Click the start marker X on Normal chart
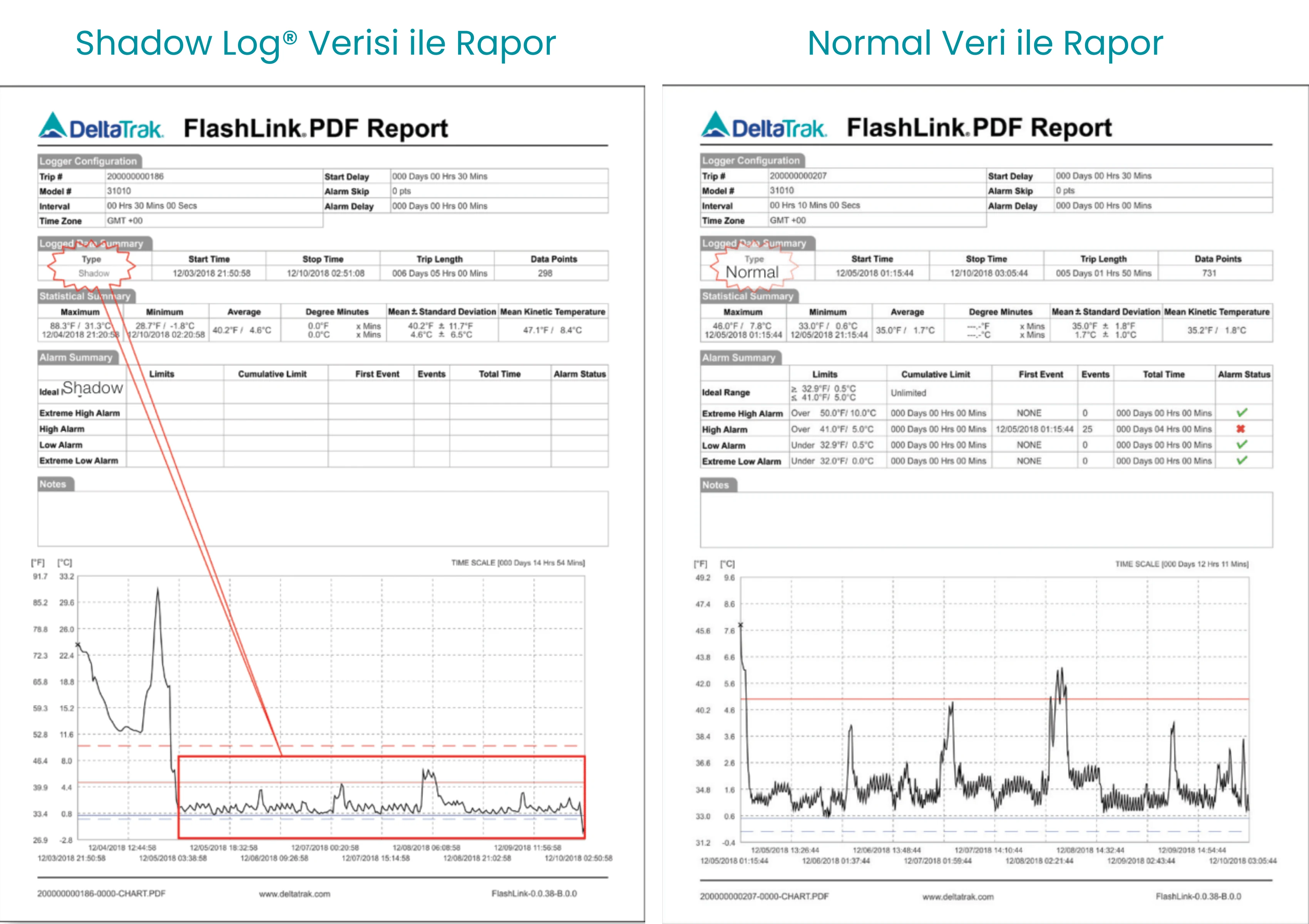Image resolution: width=1309 pixels, height=924 pixels. 741,625
